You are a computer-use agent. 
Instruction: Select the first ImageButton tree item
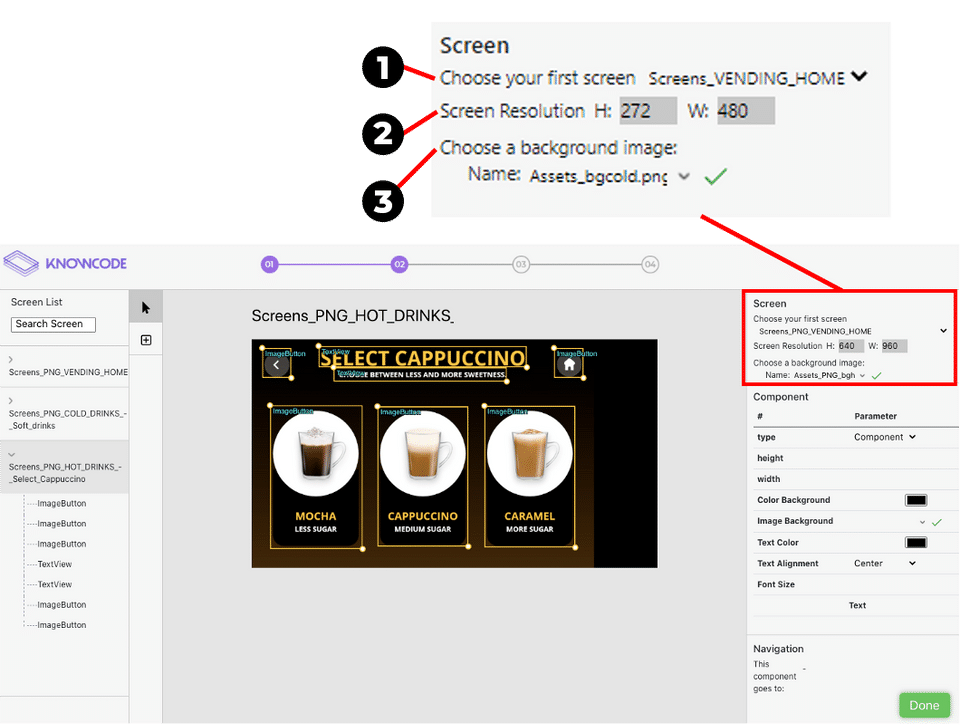[x=62, y=503]
